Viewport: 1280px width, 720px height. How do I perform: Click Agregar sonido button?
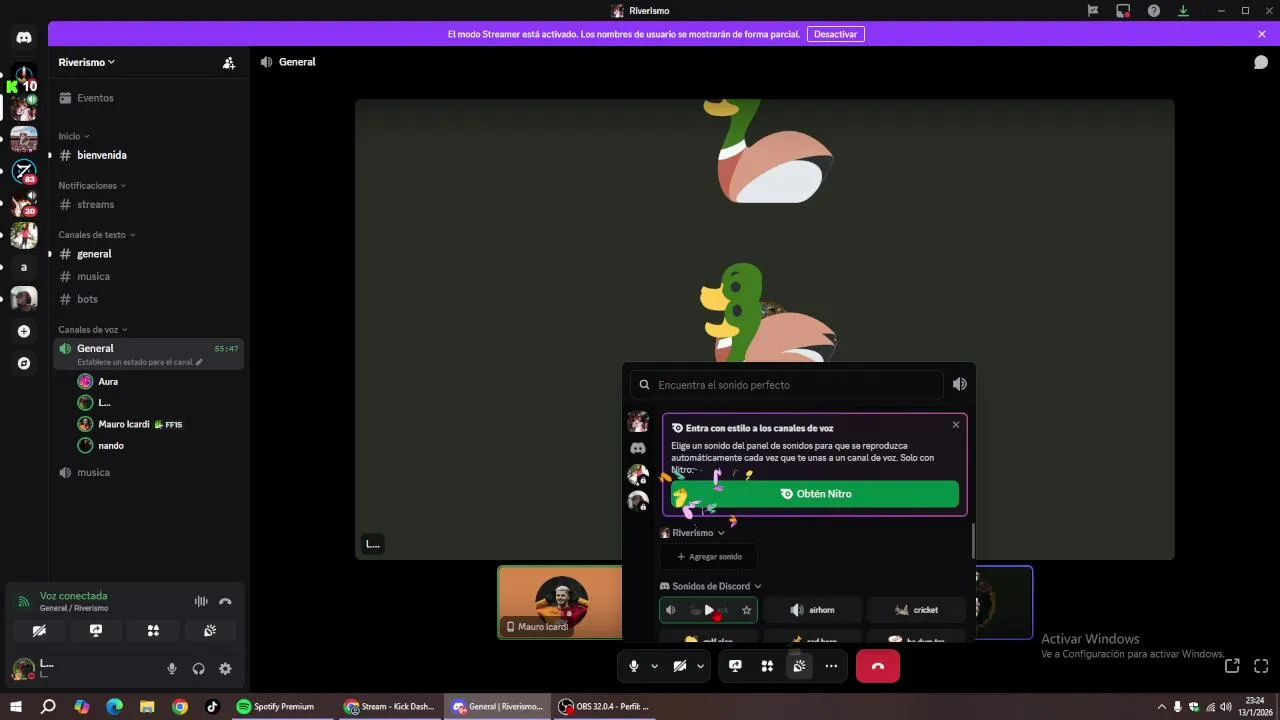click(708, 557)
